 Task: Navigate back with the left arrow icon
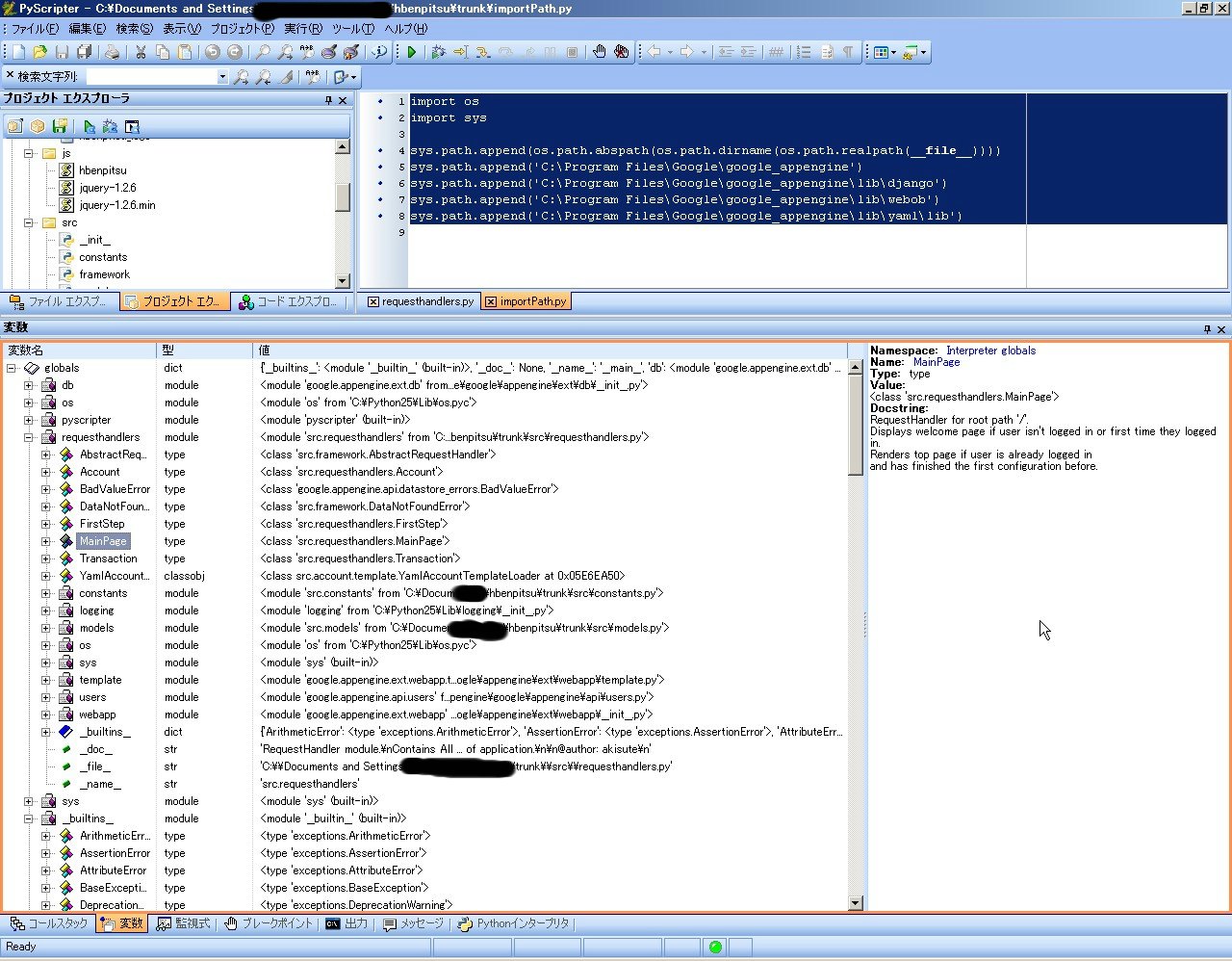tap(654, 52)
